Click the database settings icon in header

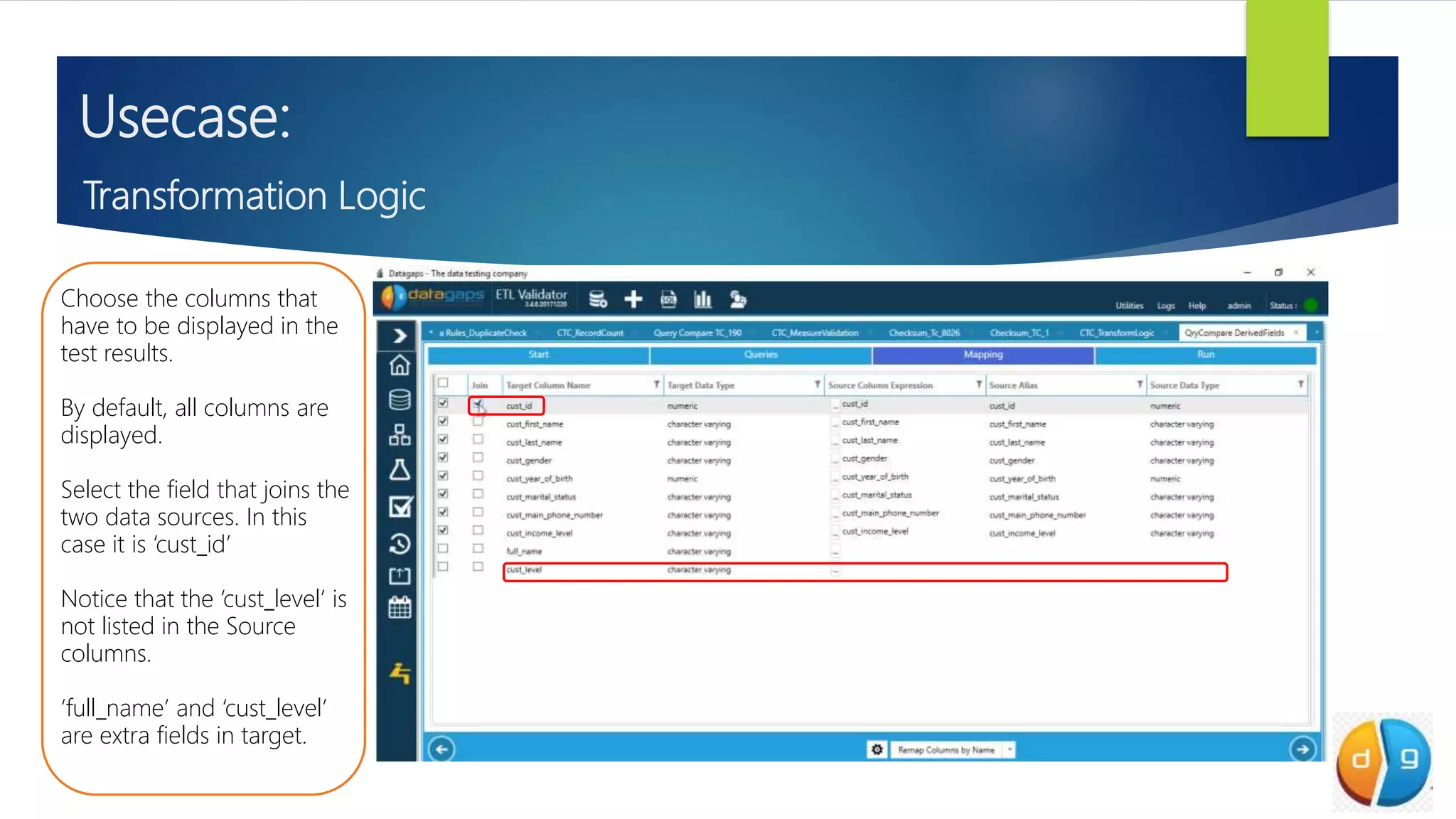click(598, 299)
